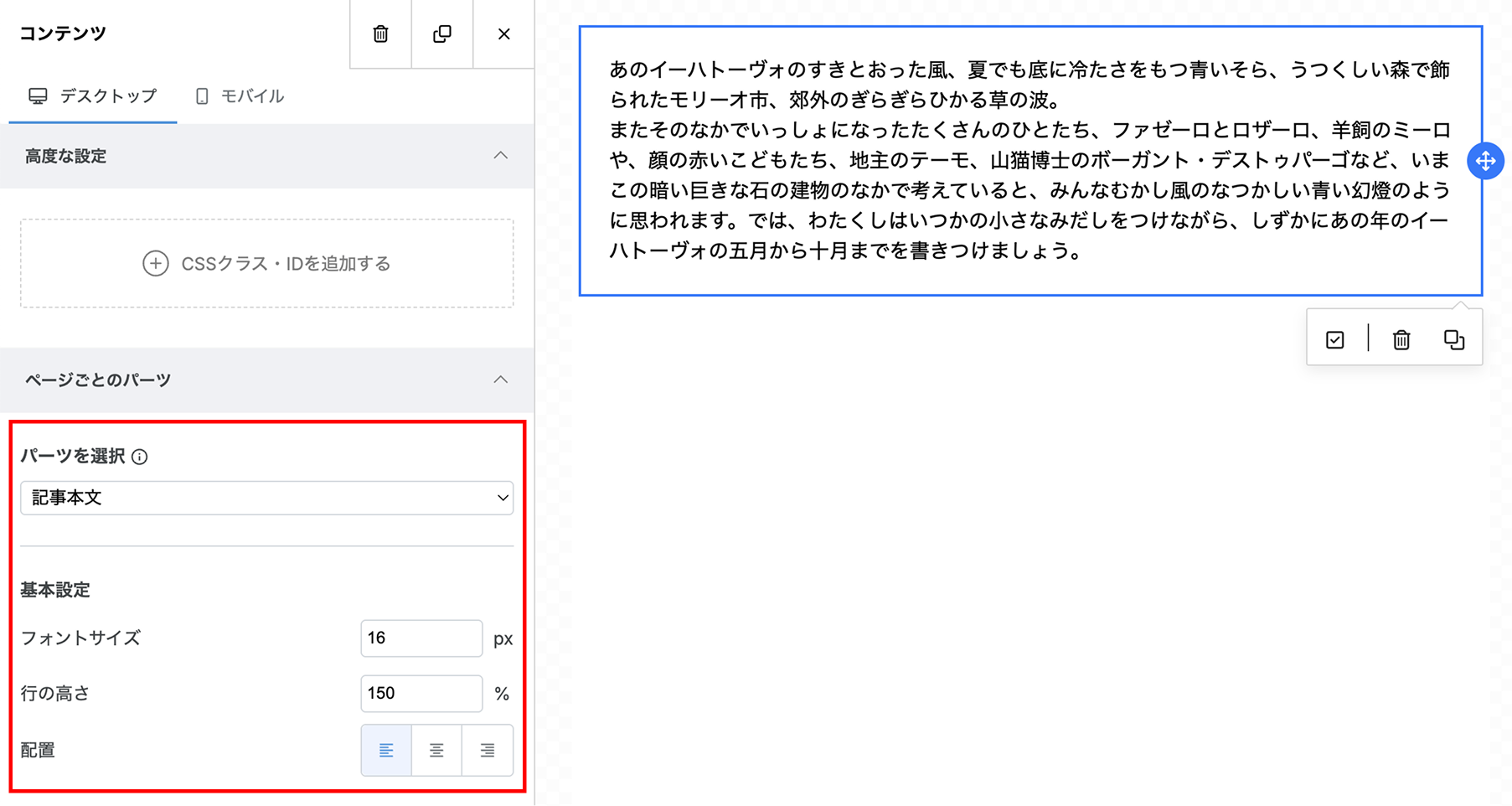The image size is (1512, 806).
Task: Collapse the 高度な設定 section
Action: 501,156
